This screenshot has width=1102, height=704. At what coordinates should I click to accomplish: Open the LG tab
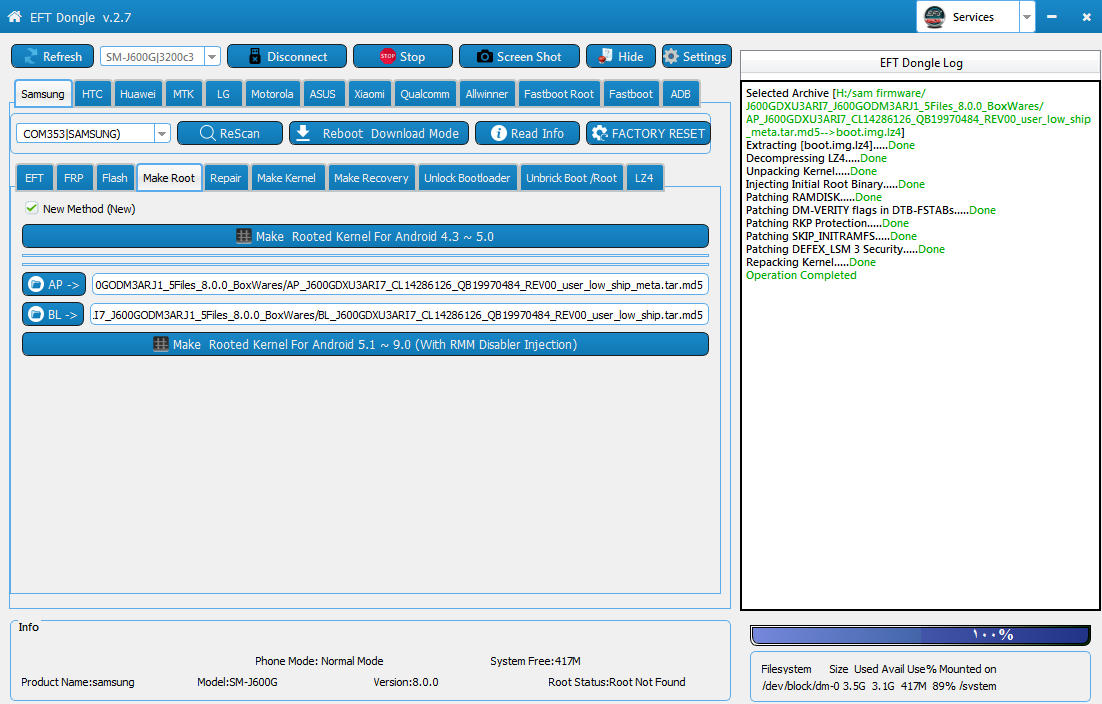click(x=223, y=94)
